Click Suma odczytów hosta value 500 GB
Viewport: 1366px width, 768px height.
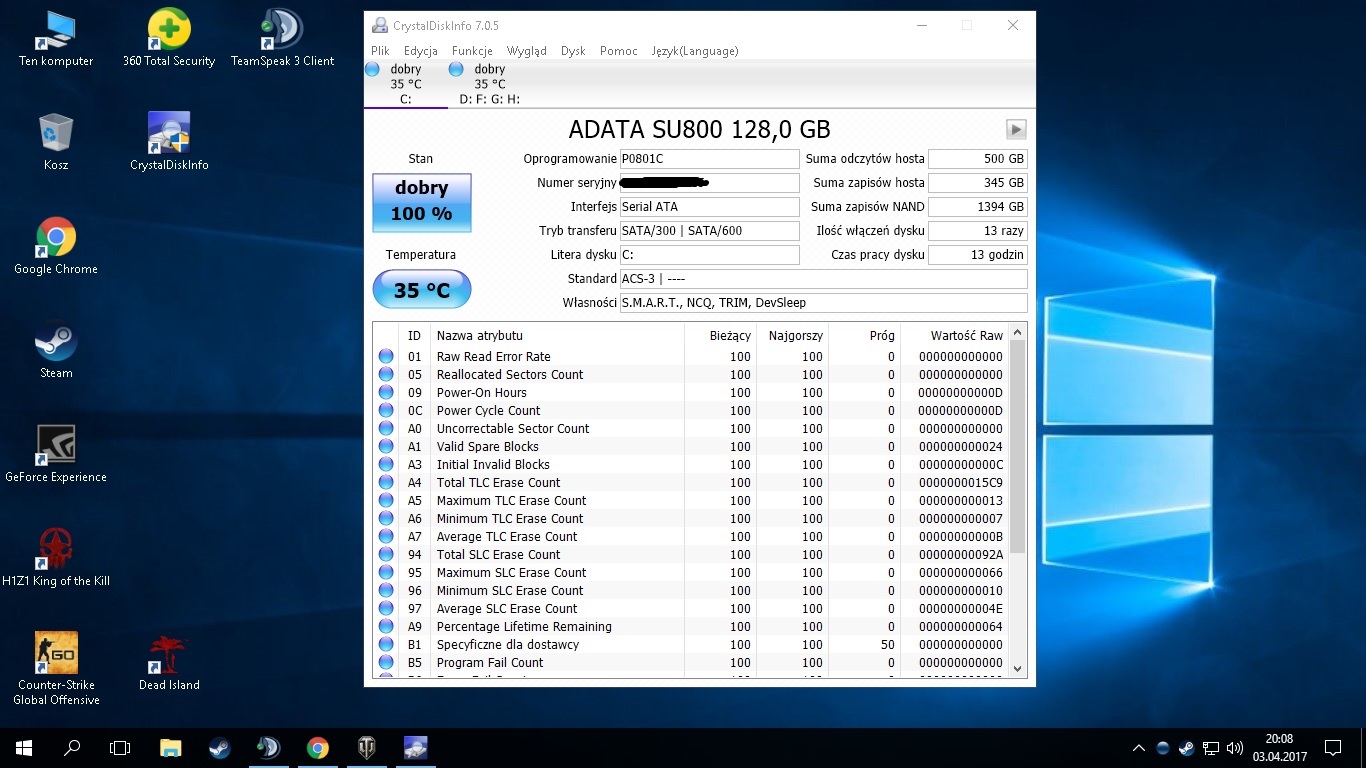pyautogui.click(x=978, y=159)
